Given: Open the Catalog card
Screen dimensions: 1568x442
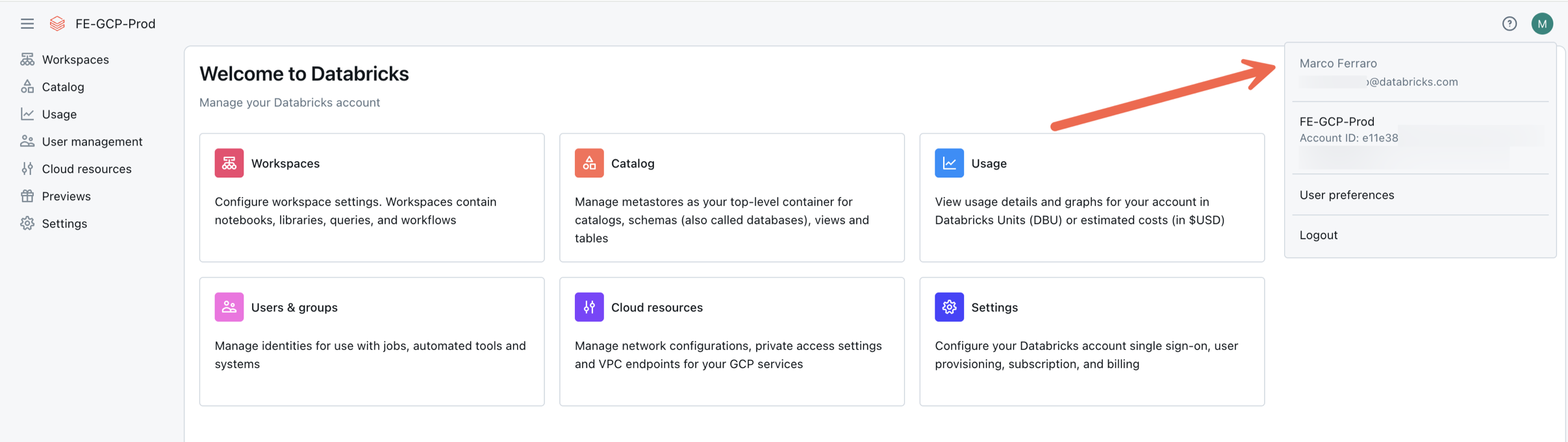Looking at the screenshot, I should coord(731,198).
